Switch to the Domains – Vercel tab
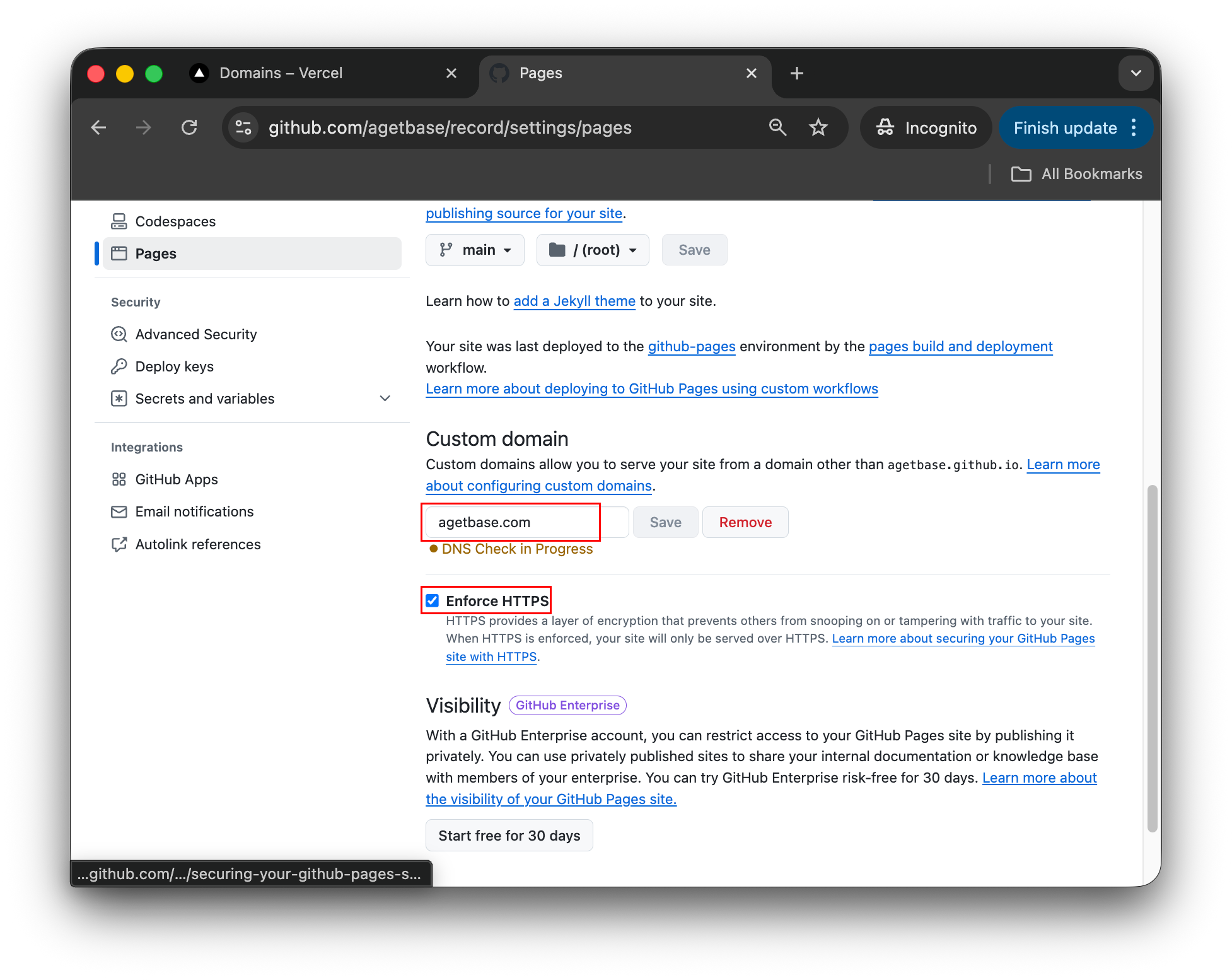The width and height of the screenshot is (1232, 980). point(281,73)
